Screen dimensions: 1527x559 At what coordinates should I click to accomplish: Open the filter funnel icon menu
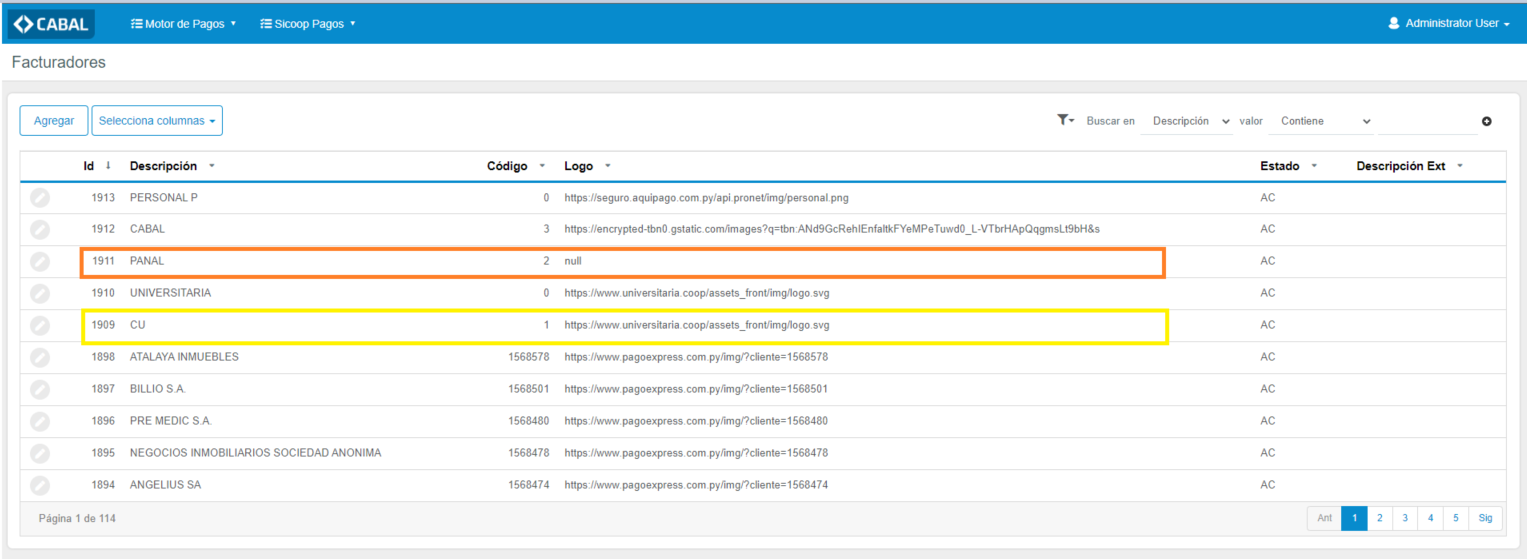[1065, 120]
